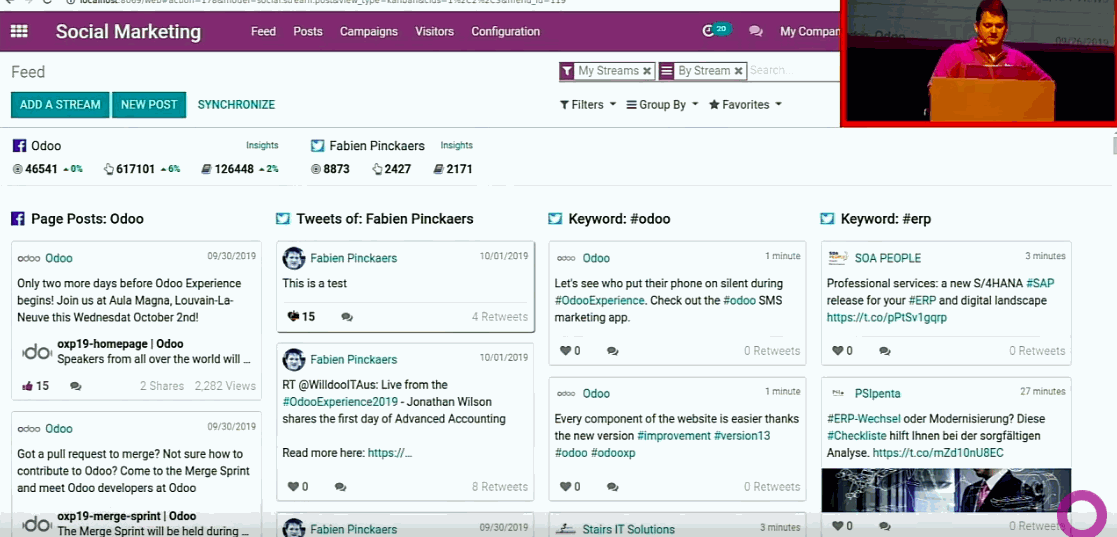Click '2 Shares' on first Odoo post
Viewport: 1117px width, 537px height.
pyautogui.click(x=162, y=386)
